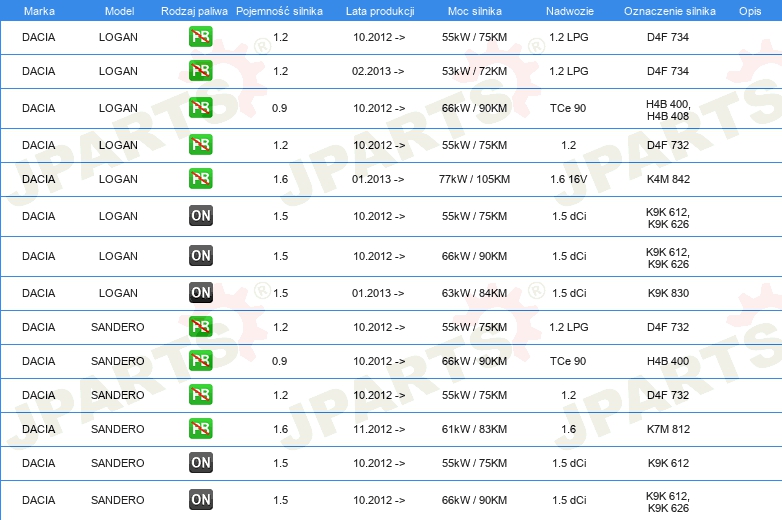Click petrol icon in Sandero H4B 400 row
The image size is (782, 520).
200,360
